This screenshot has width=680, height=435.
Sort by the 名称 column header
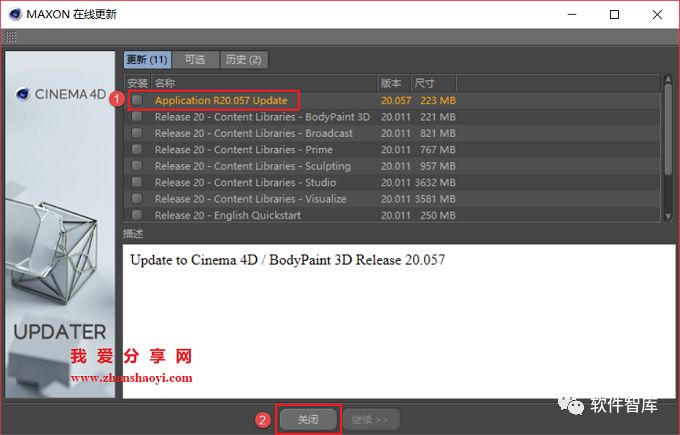[x=264, y=83]
